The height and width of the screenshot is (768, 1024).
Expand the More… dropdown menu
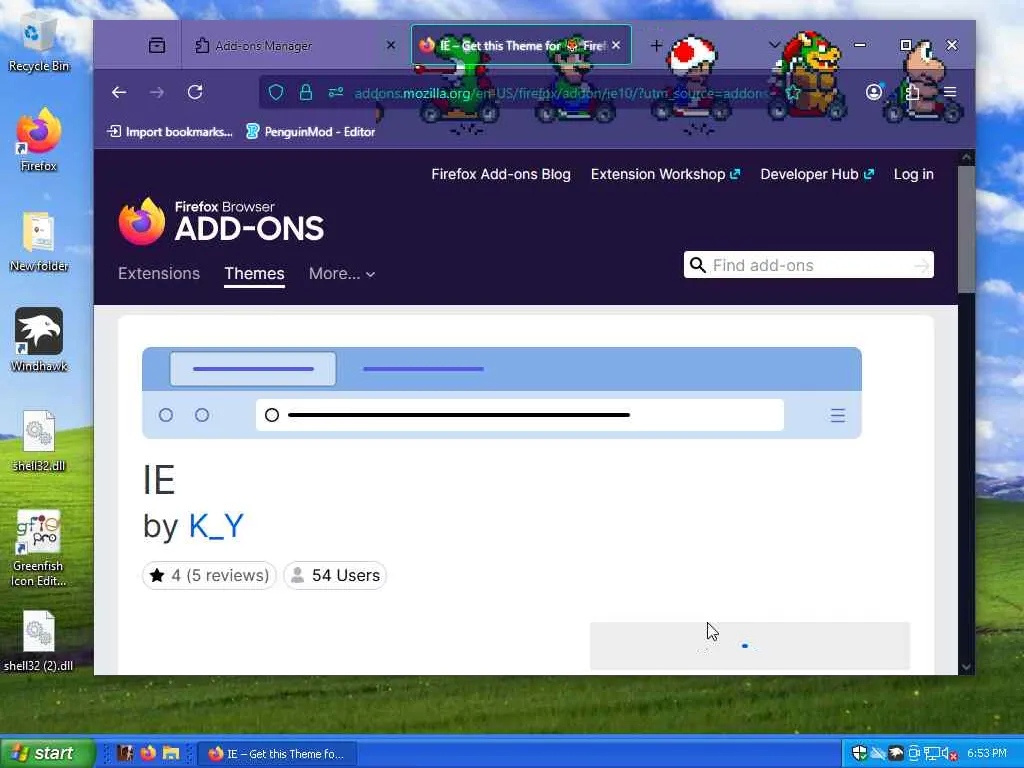pyautogui.click(x=342, y=274)
